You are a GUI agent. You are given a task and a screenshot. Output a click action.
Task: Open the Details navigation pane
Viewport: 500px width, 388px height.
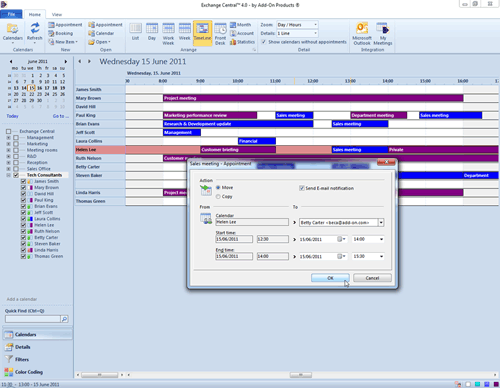[38, 347]
